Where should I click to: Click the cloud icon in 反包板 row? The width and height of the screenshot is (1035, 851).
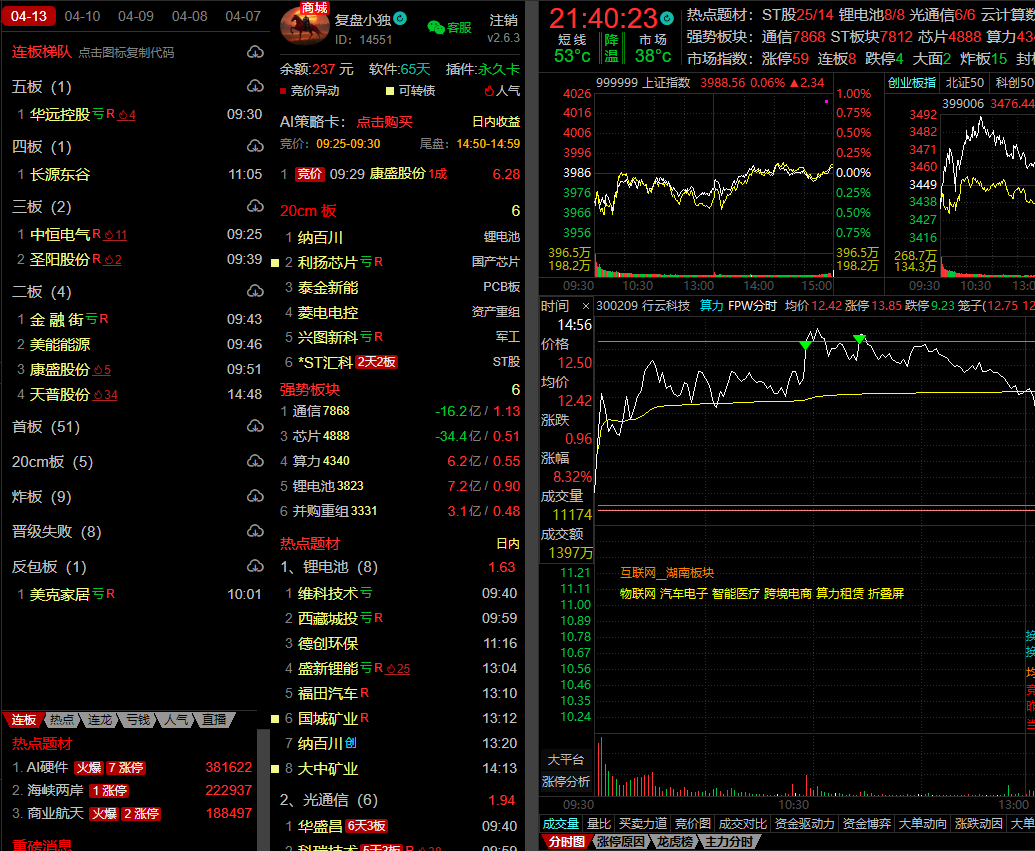point(254,567)
